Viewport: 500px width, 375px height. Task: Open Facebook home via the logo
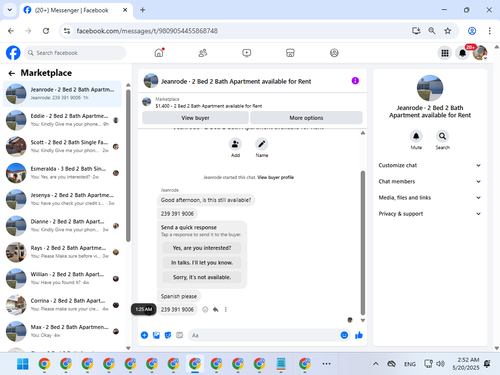[x=13, y=53]
